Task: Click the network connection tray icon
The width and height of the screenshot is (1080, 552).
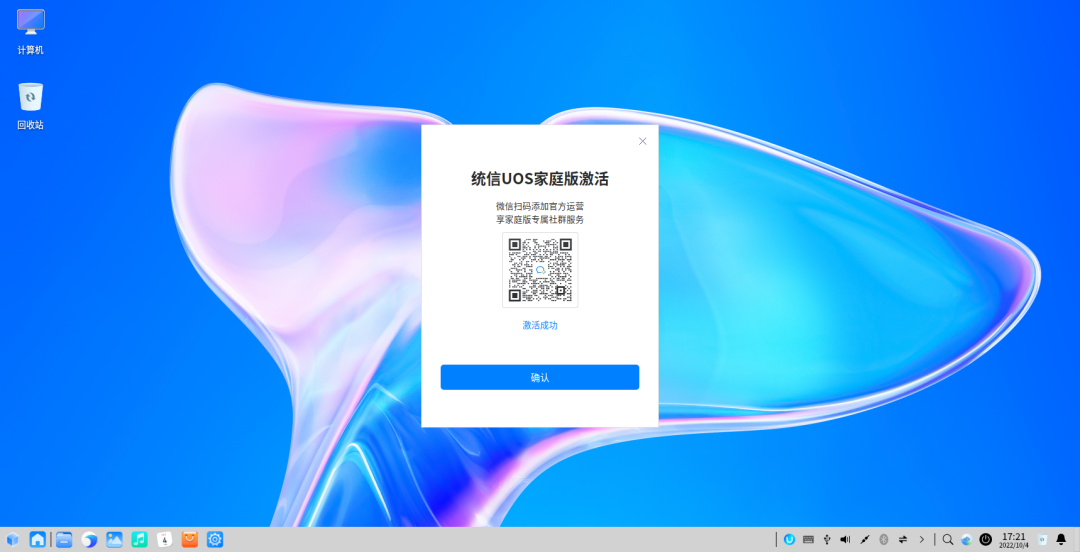Action: pyautogui.click(x=864, y=540)
